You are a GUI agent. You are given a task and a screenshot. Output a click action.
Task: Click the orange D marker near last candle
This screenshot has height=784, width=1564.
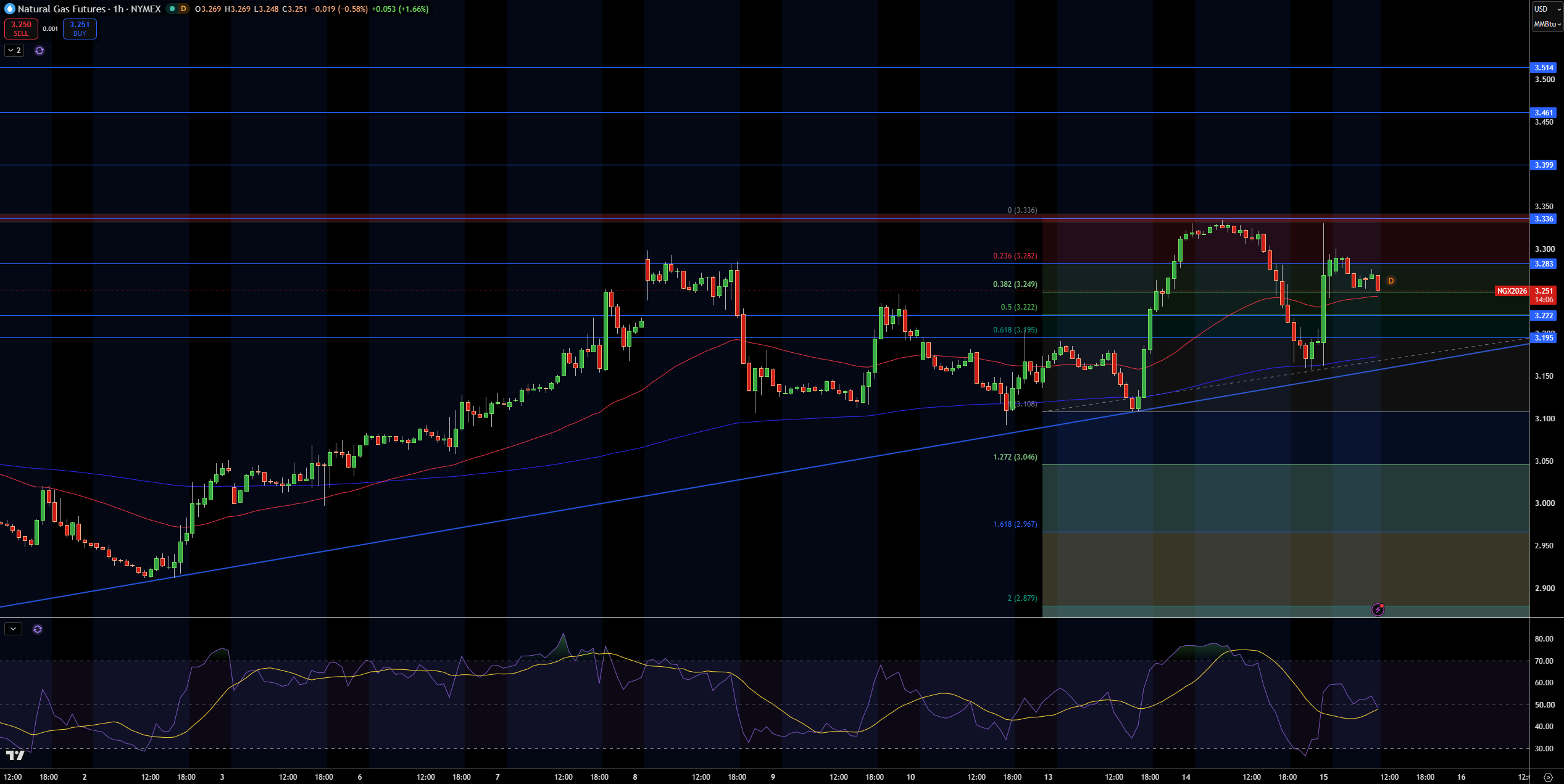pyautogui.click(x=1391, y=281)
